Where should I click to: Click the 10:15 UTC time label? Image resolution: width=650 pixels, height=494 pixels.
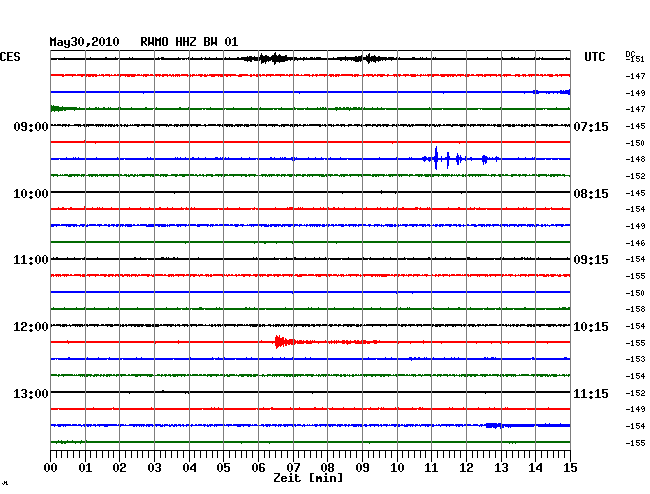tap(591, 327)
